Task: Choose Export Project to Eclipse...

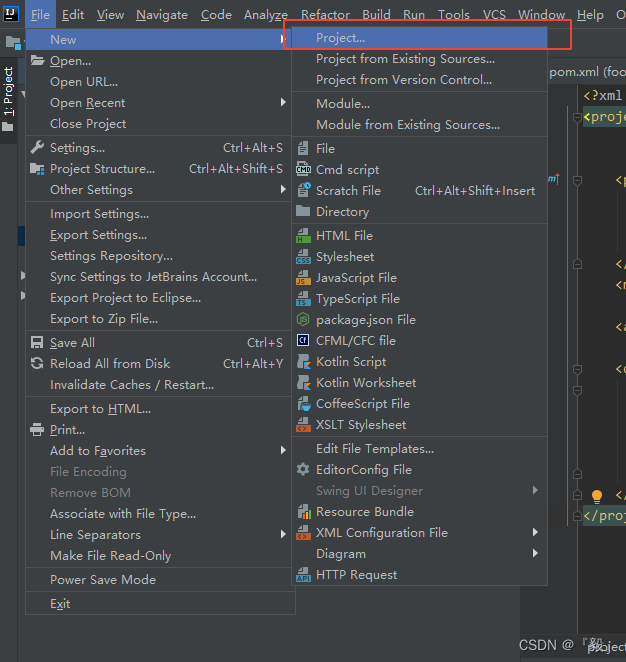Action: tap(158, 298)
